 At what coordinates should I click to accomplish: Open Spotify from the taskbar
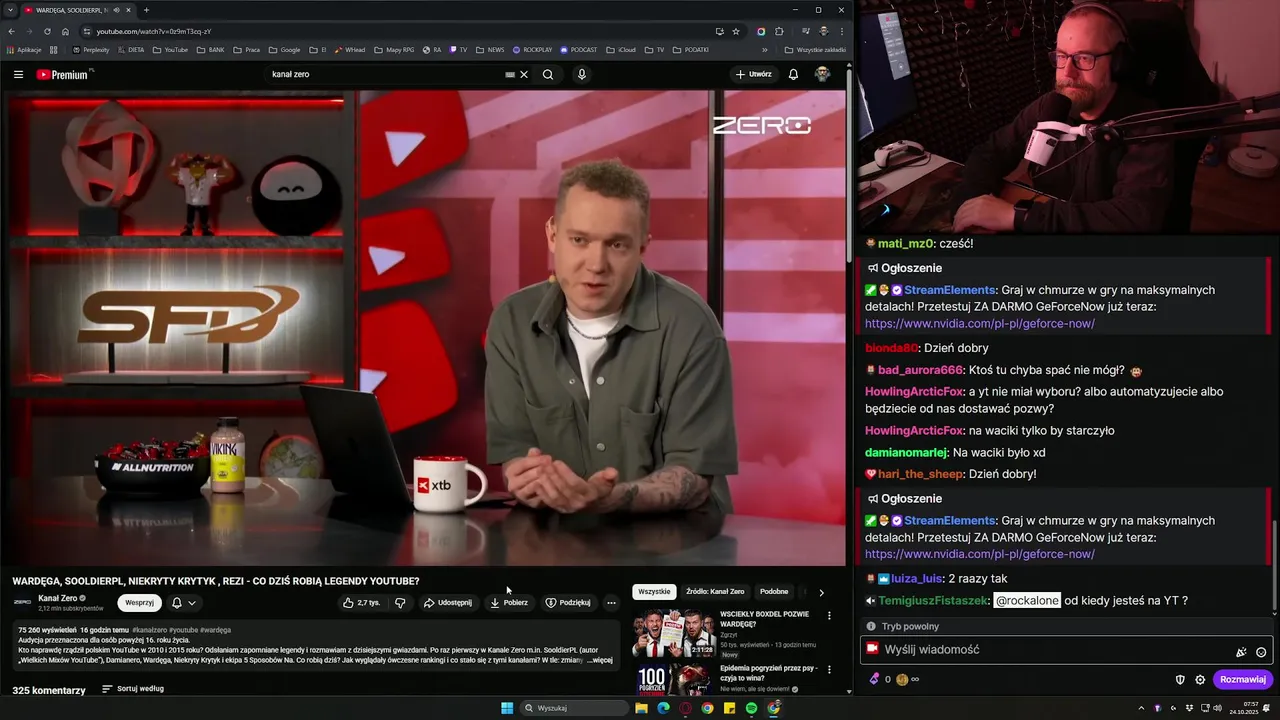click(x=751, y=708)
